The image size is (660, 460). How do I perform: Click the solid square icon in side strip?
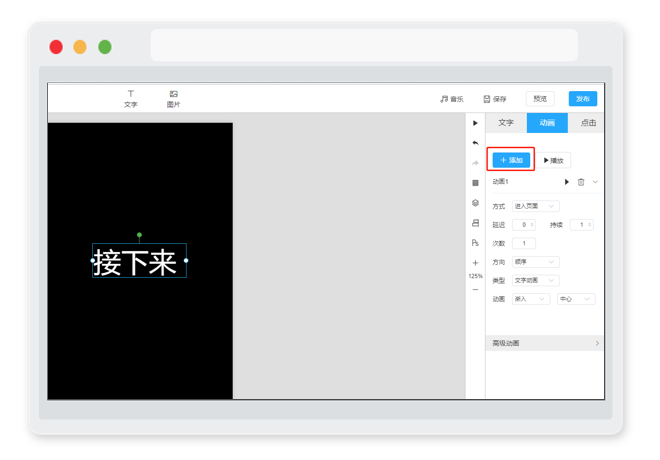click(475, 183)
